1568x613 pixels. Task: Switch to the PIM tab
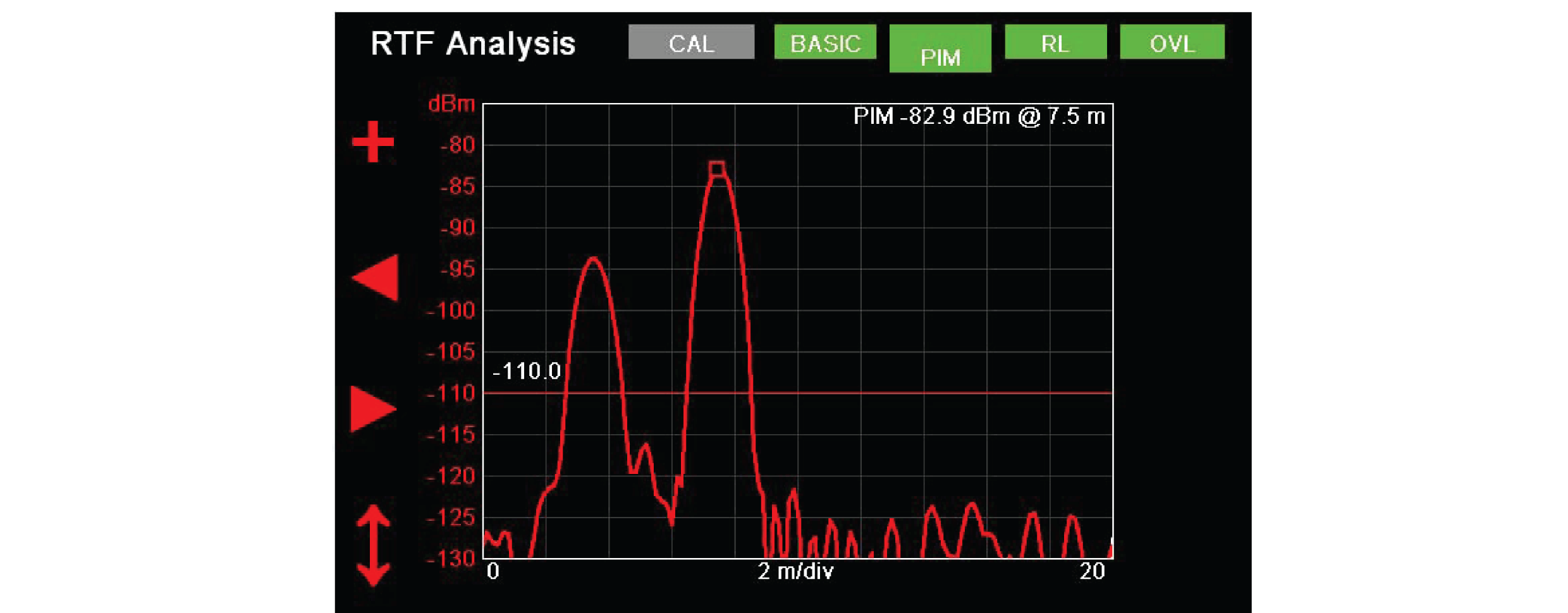[940, 49]
